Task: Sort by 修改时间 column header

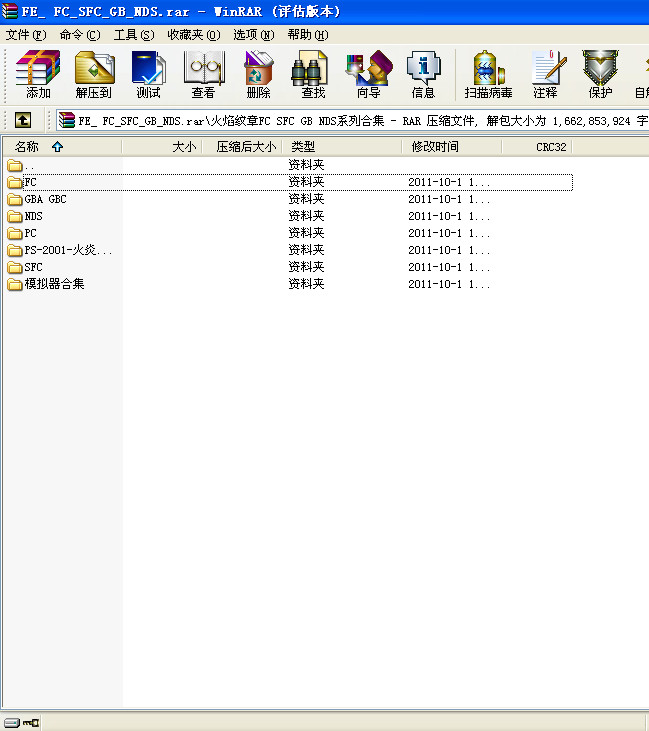Action: click(452, 147)
